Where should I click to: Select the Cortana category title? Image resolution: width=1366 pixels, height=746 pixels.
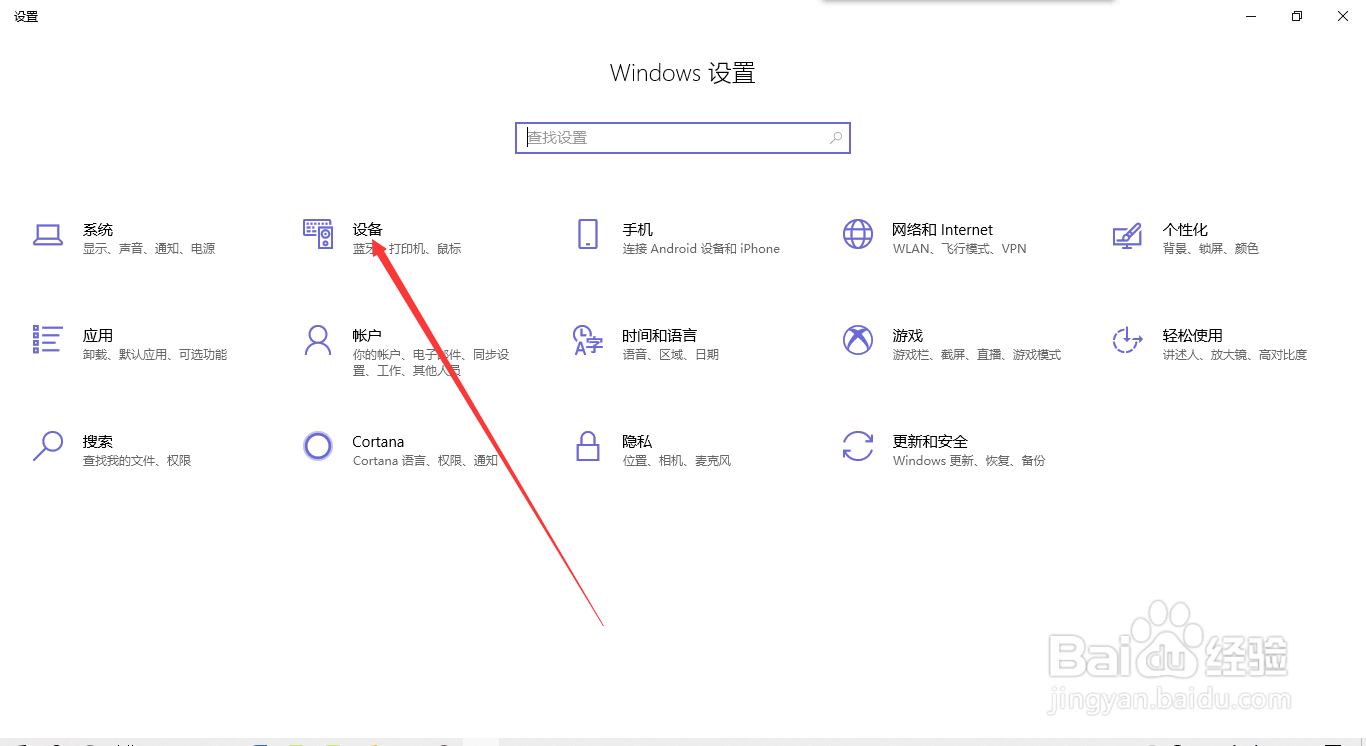pyautogui.click(x=378, y=441)
